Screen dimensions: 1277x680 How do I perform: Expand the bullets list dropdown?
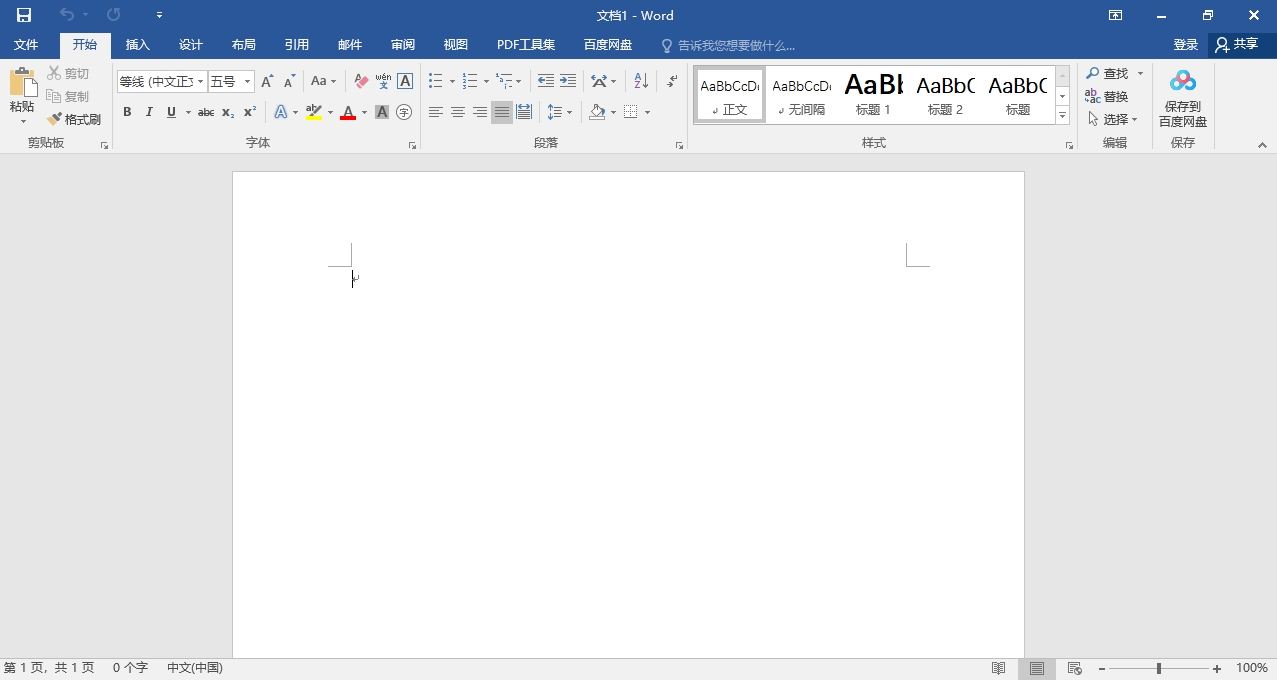click(x=450, y=80)
